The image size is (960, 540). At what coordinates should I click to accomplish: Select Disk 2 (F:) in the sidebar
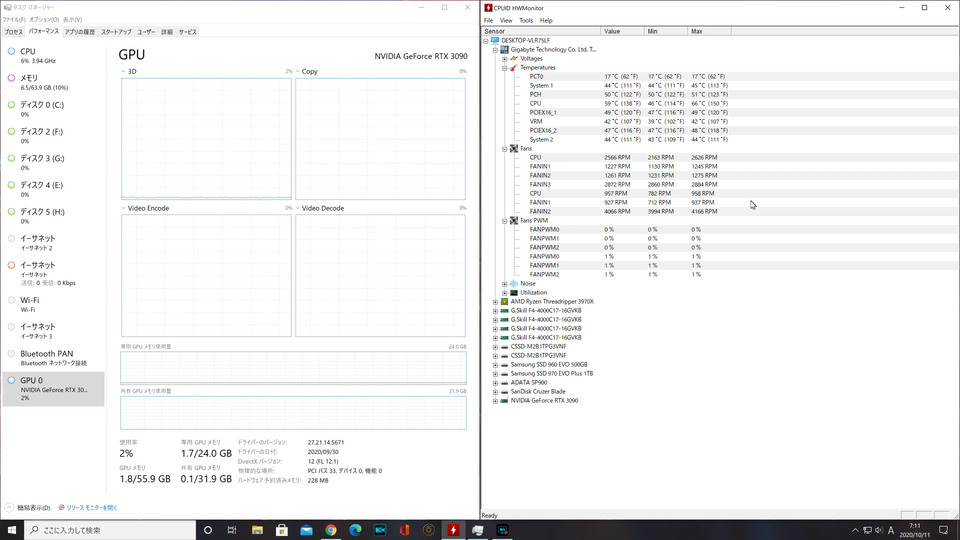53,136
